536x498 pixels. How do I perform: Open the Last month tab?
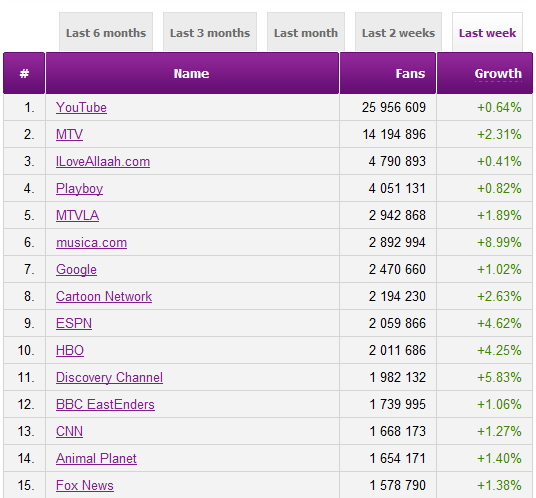[x=306, y=32]
